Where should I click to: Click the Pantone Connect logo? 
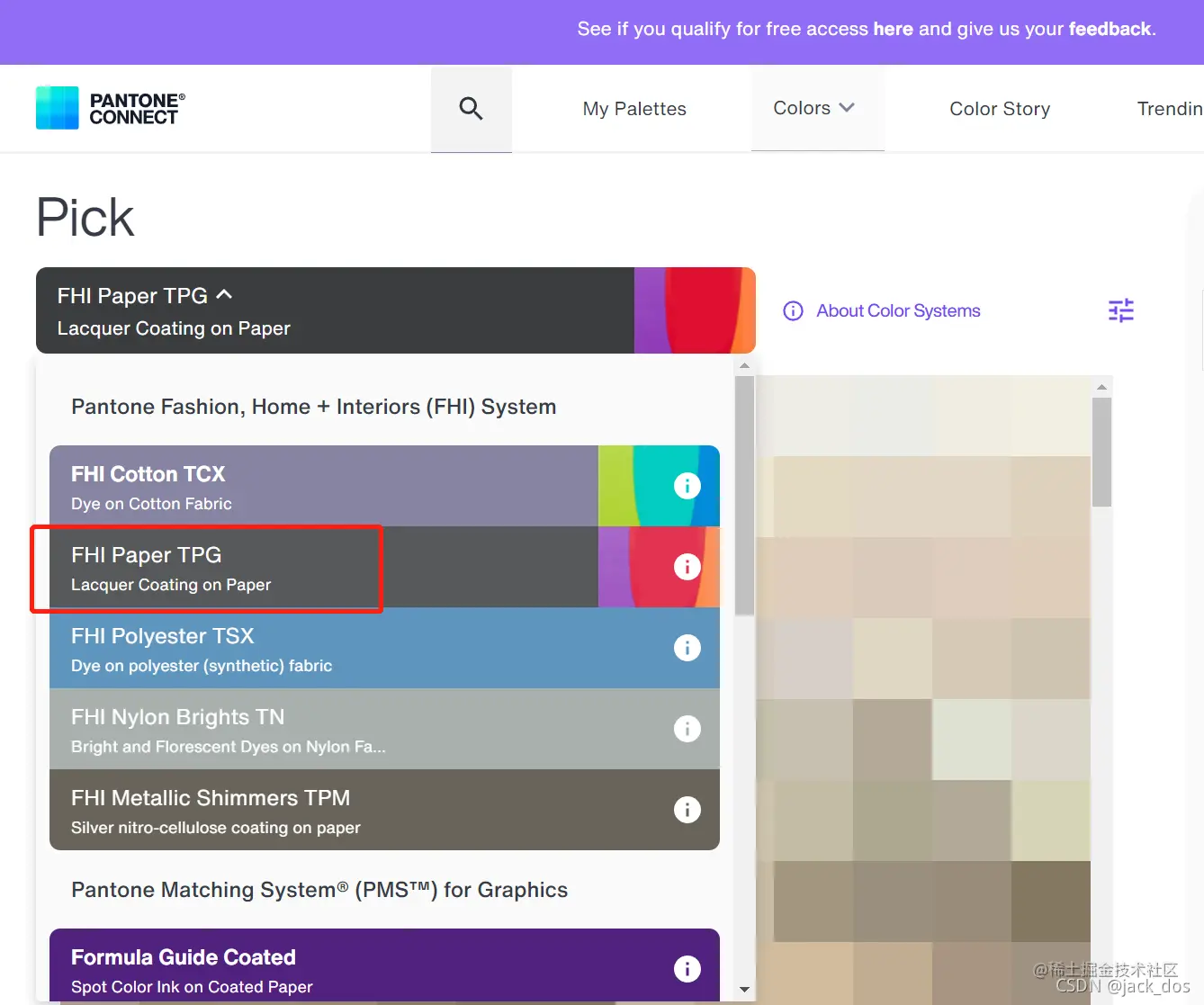pos(111,108)
